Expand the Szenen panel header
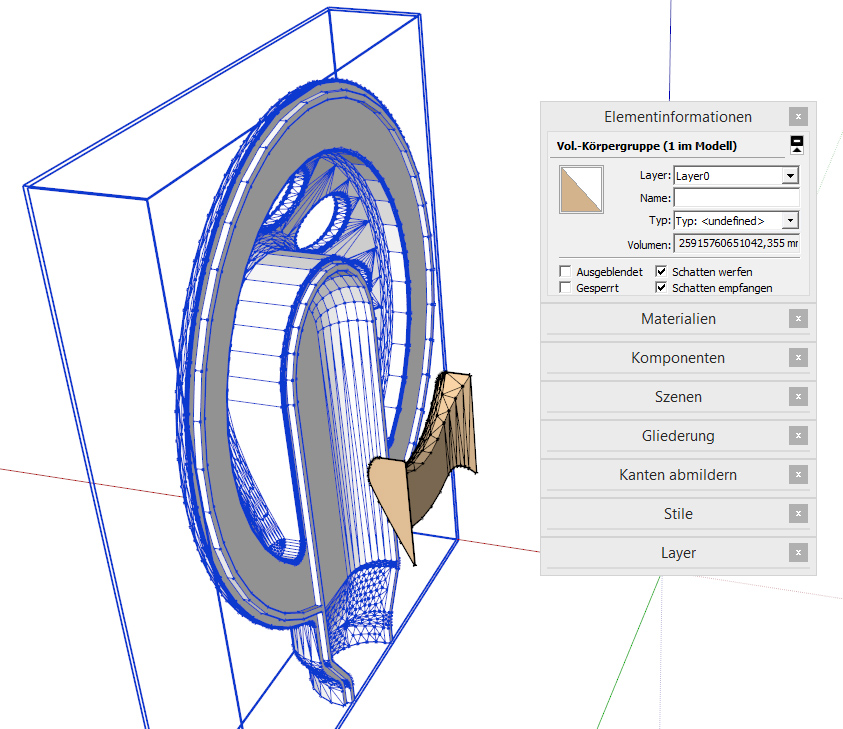Image resolution: width=843 pixels, height=729 pixels. click(x=678, y=397)
